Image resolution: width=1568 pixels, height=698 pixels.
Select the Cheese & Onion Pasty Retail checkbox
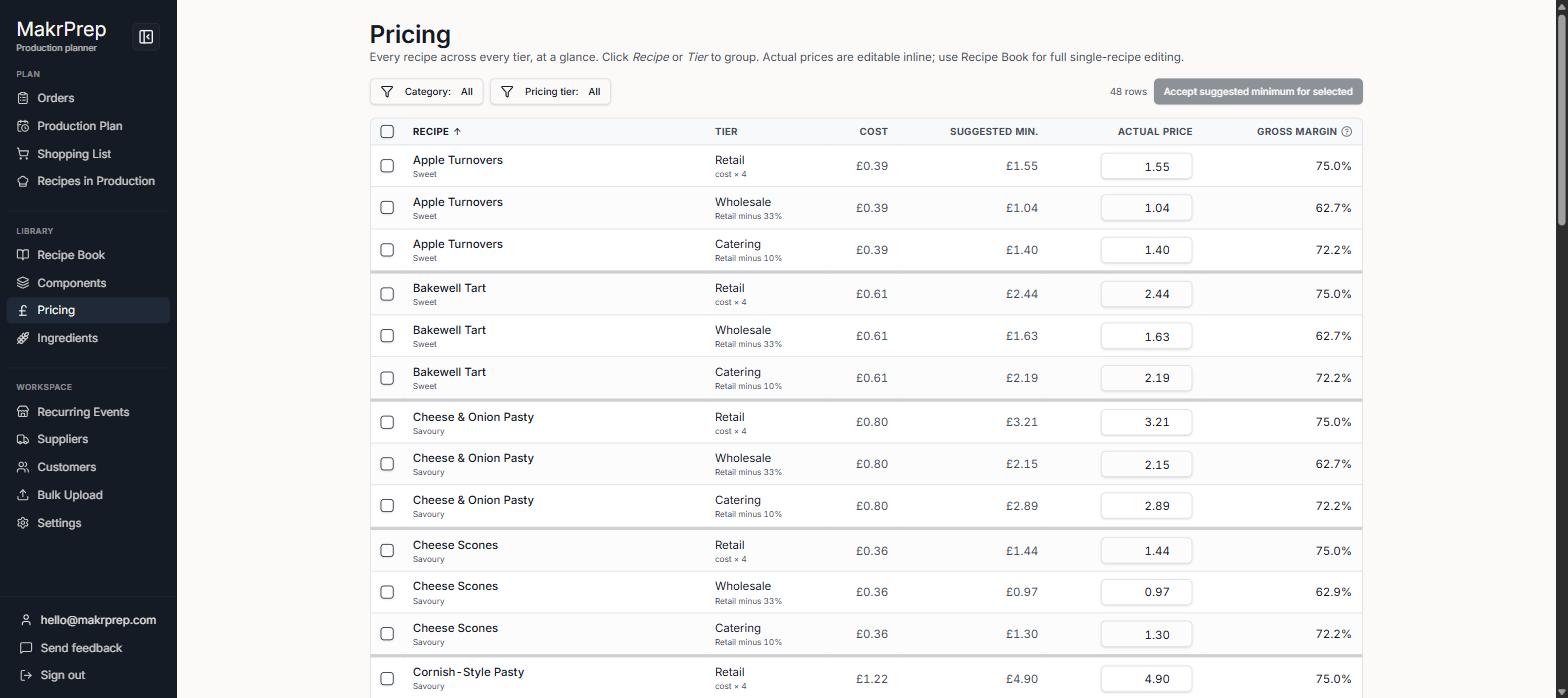[x=387, y=422]
